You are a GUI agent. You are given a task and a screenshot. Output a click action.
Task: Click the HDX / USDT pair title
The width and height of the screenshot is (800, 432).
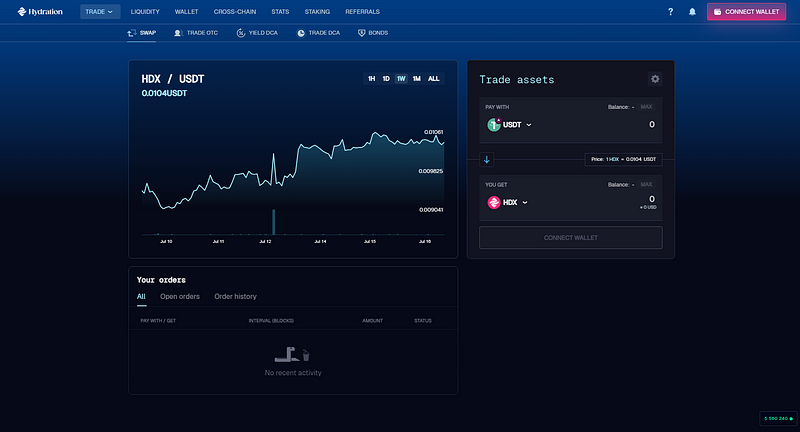[x=172, y=79]
